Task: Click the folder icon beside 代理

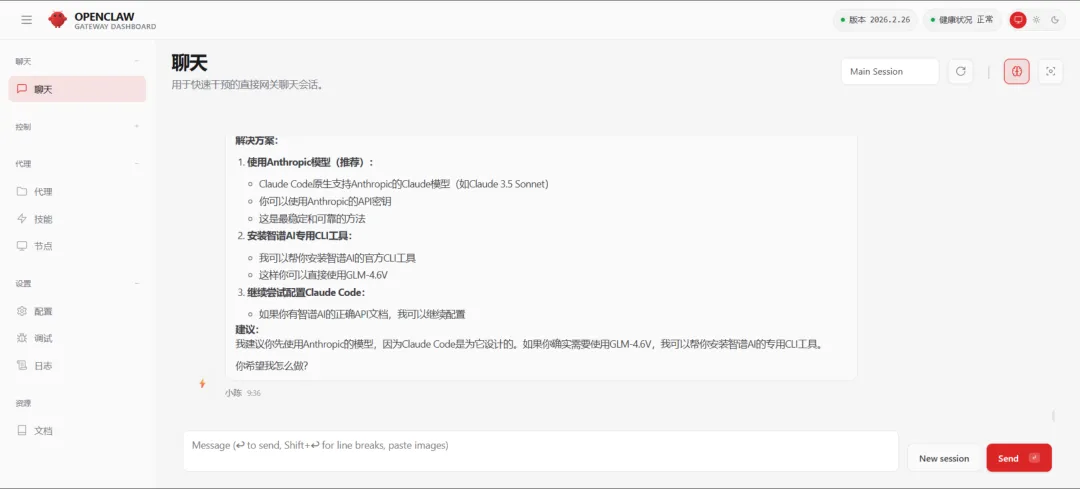Action: (x=22, y=191)
